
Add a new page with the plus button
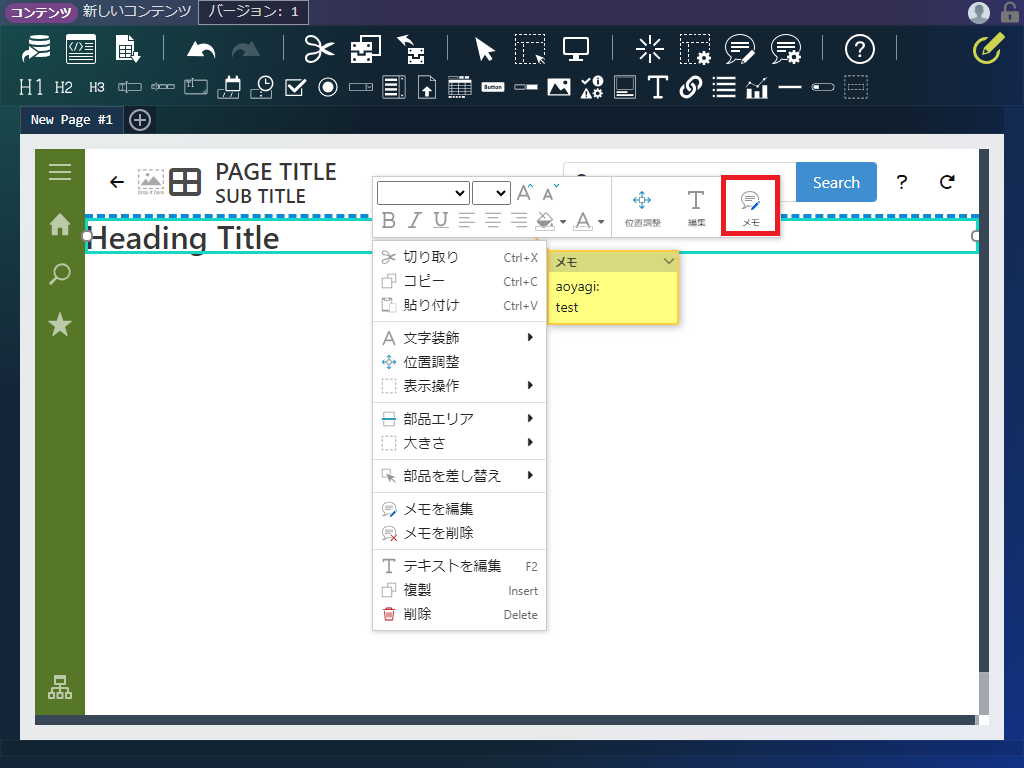point(140,120)
